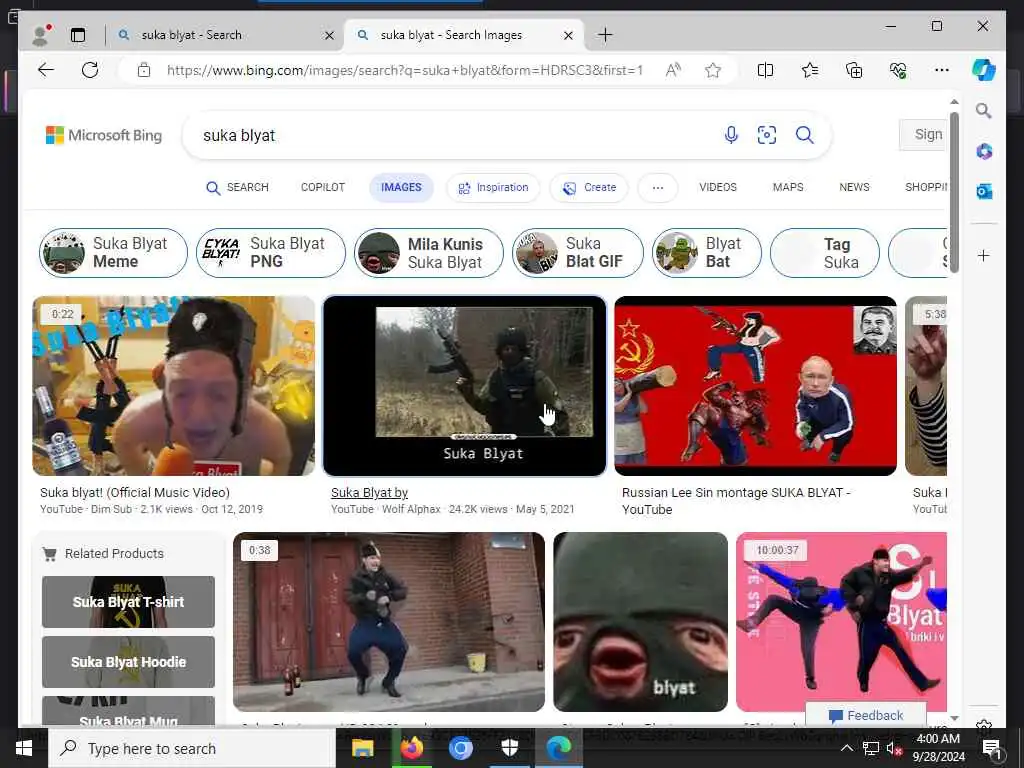Select 'Blyat Bat' suggestion chip
The image size is (1024, 768).
coord(707,253)
